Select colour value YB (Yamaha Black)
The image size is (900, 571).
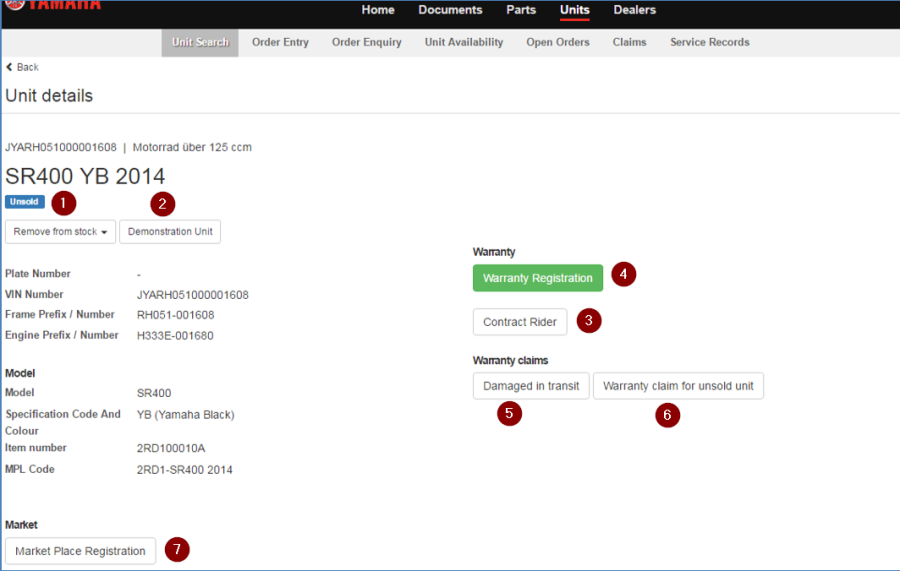185,414
